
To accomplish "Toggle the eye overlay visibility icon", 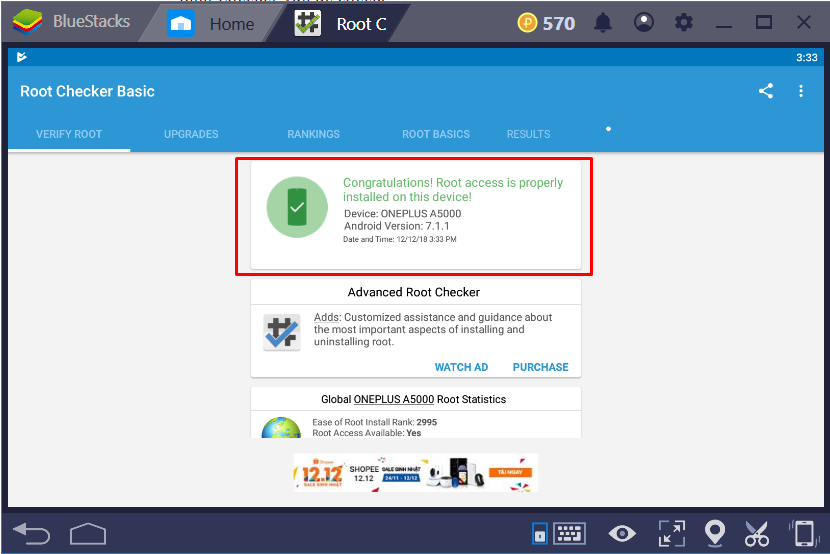I will click(622, 533).
